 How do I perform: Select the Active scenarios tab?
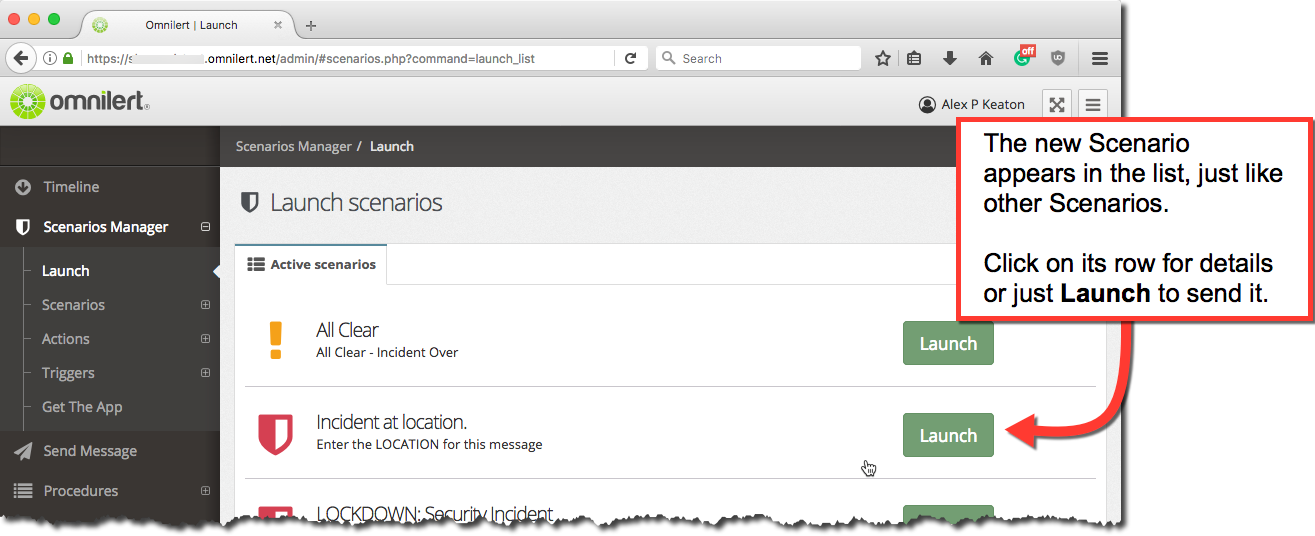pyautogui.click(x=311, y=265)
